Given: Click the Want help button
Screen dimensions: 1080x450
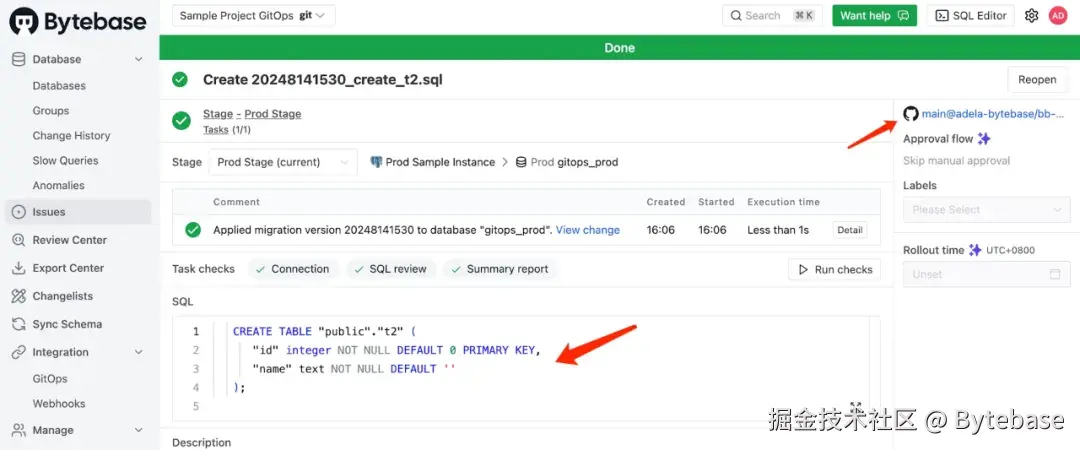Looking at the screenshot, I should click(x=875, y=16).
